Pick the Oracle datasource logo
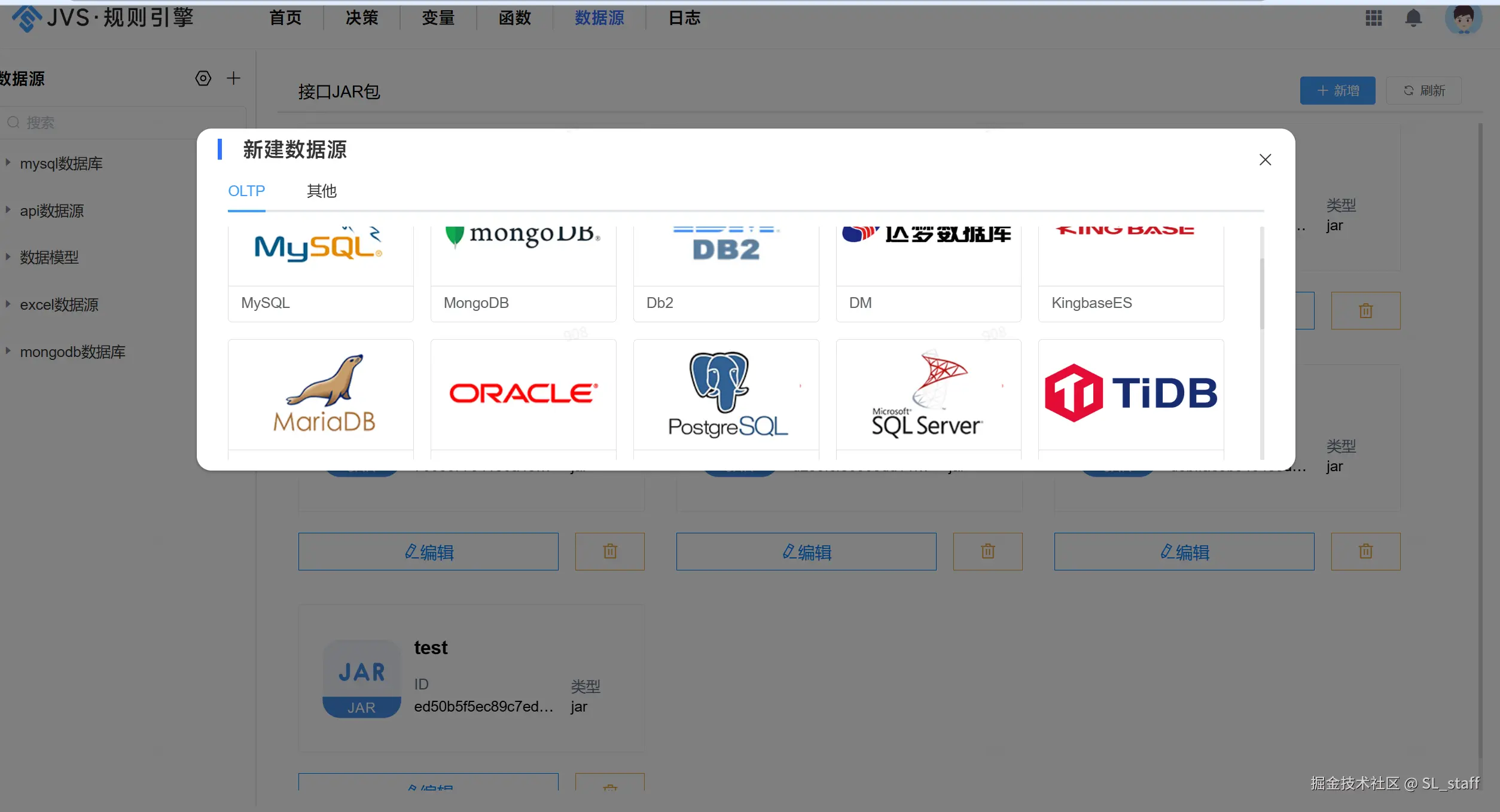1500x812 pixels. click(x=523, y=393)
